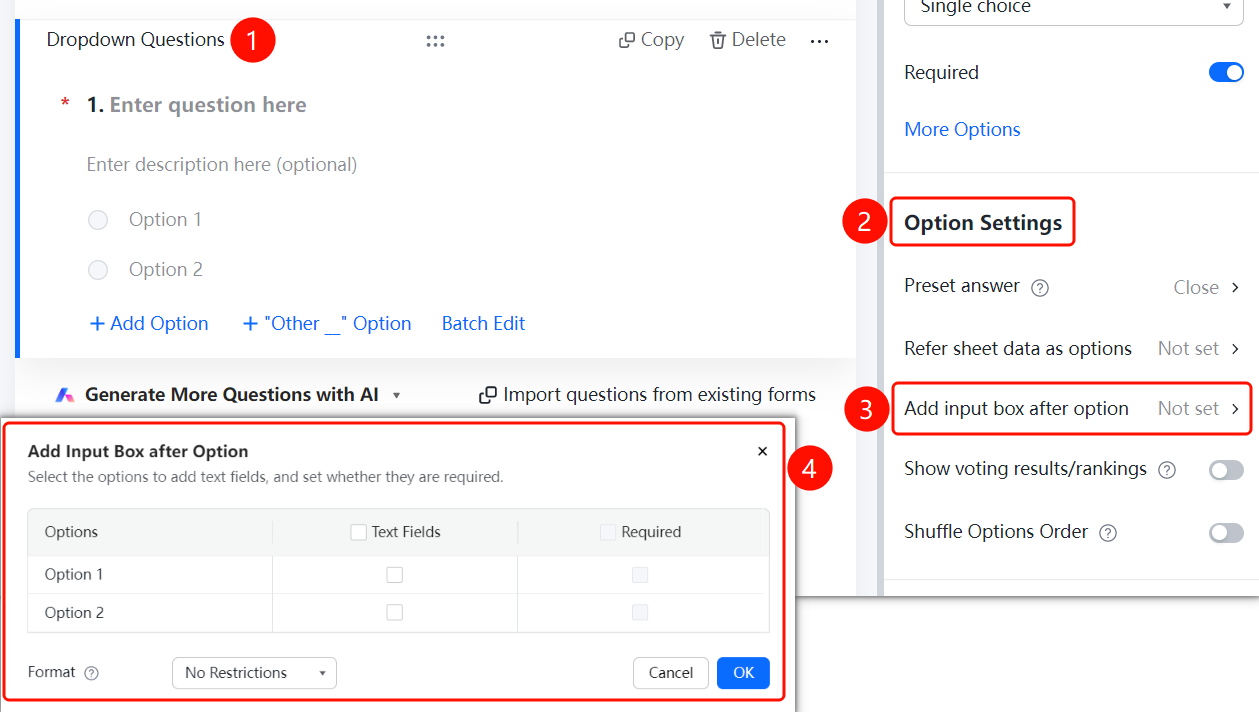Expand the Generate More Questions with AI dropdown
Screen dimensions: 1259x712
coord(396,395)
